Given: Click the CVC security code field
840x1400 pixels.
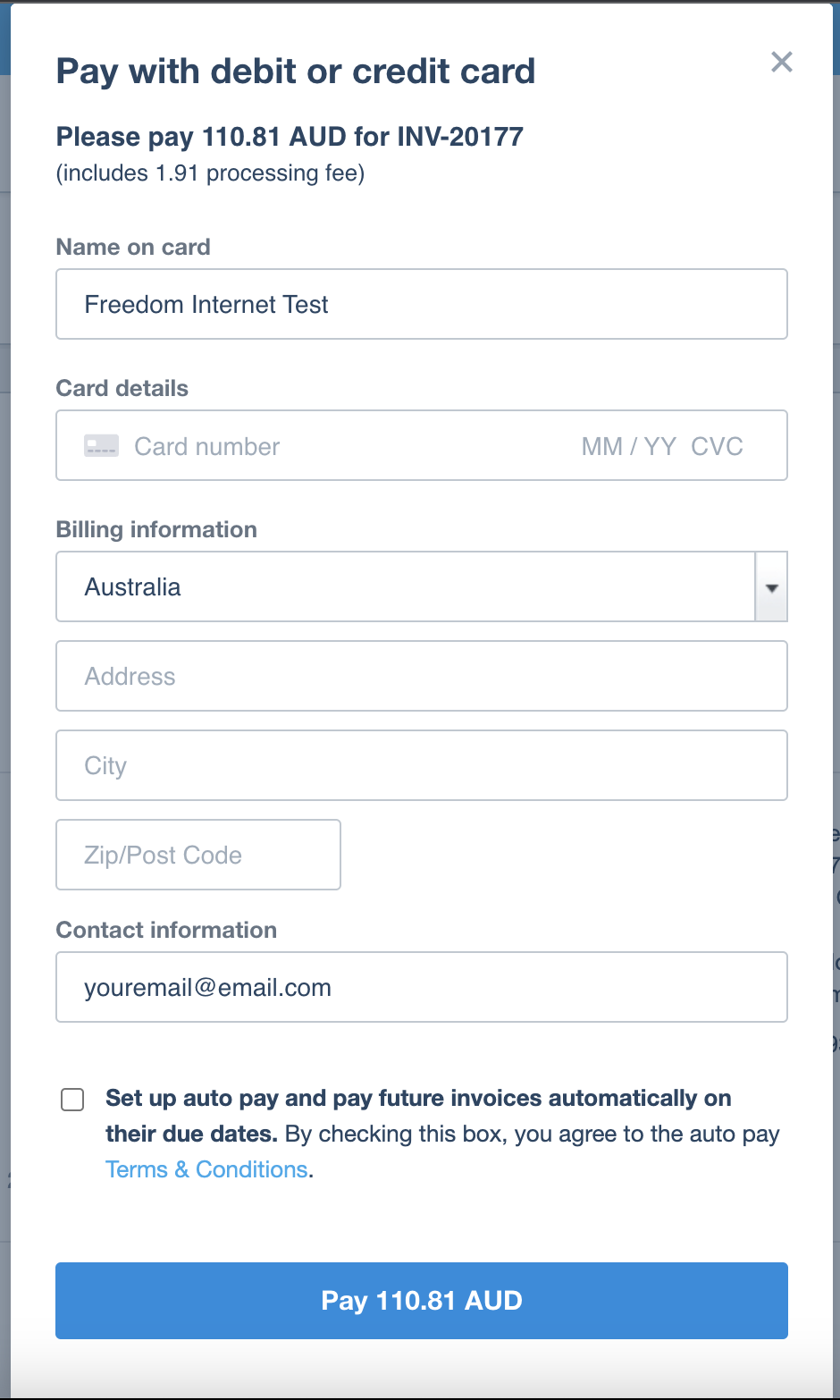Looking at the screenshot, I should [717, 446].
